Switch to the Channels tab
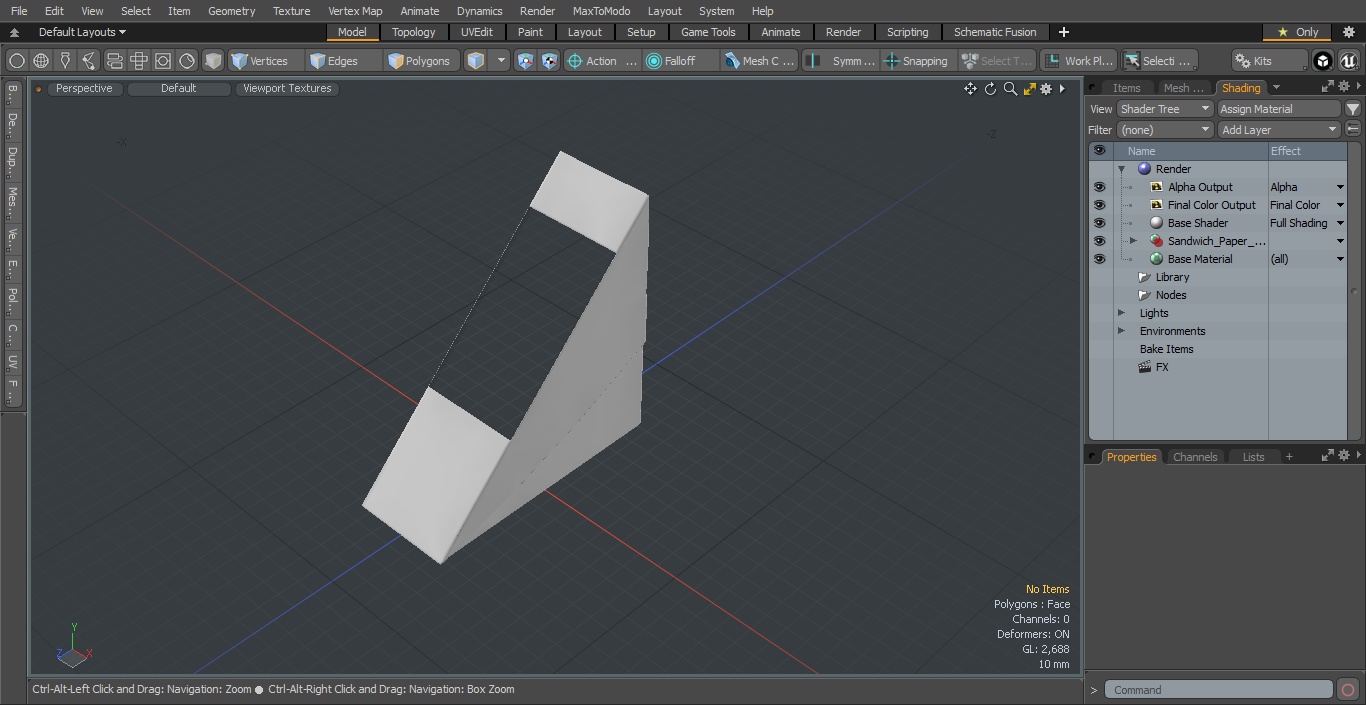Image resolution: width=1366 pixels, height=705 pixels. pyautogui.click(x=1195, y=457)
